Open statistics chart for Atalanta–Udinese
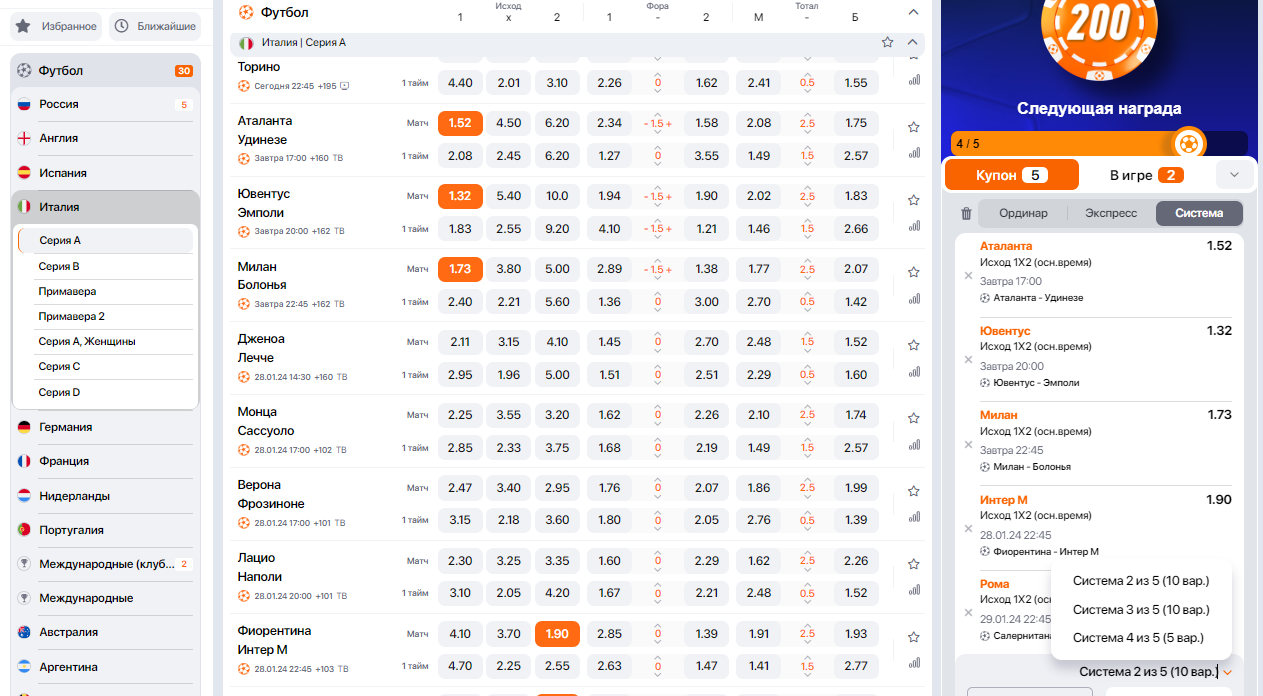 (x=914, y=153)
